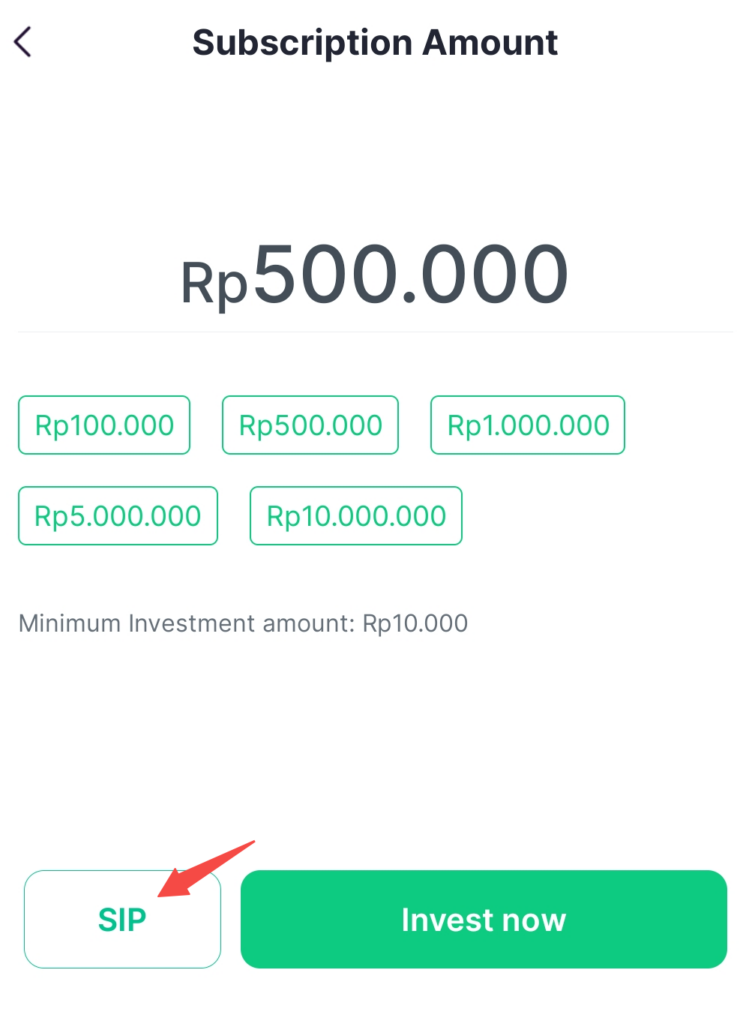743x1024 pixels.
Task: Choose the Rp500.000 quick amount chip
Action: [310, 425]
